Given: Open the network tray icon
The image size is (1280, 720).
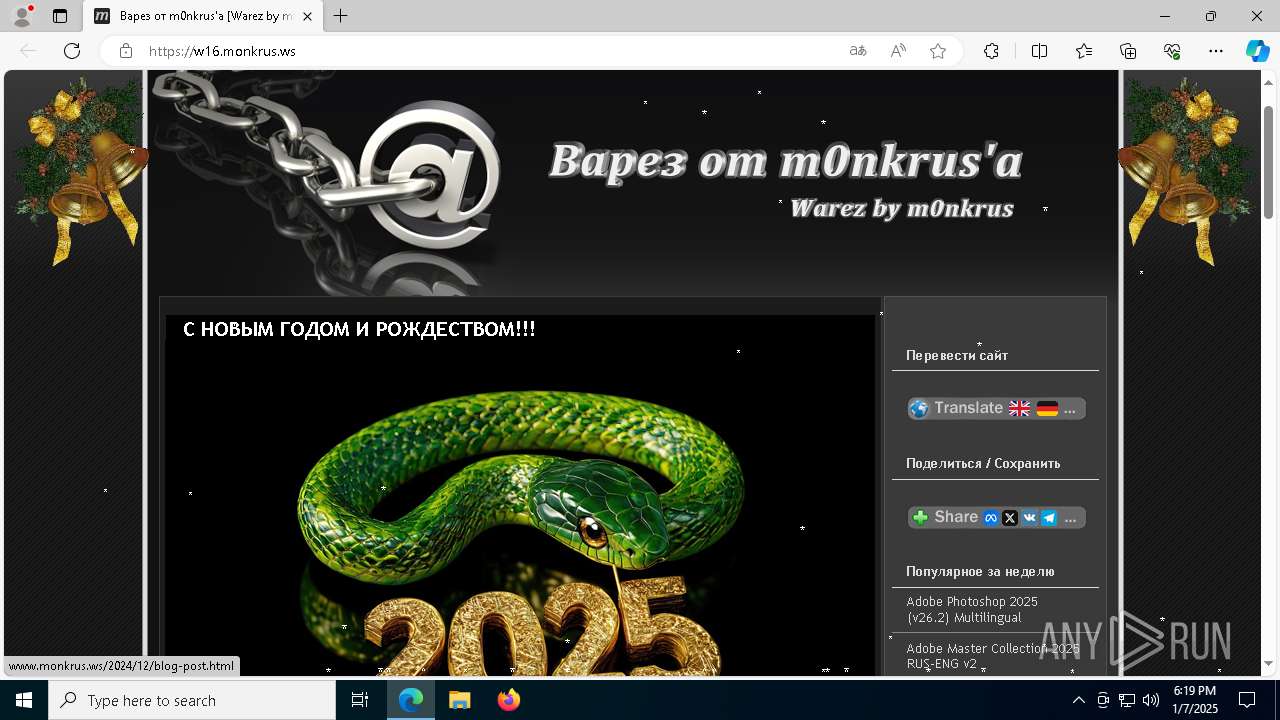Looking at the screenshot, I should [x=1127, y=700].
